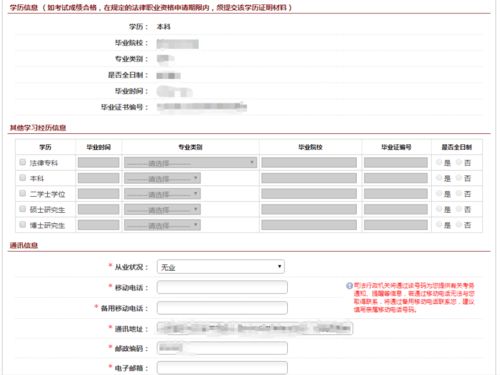Expand the 专业类别 dropdown for 硕士研究生
Image resolution: width=500 pixels, height=375 pixels.
(x=162, y=210)
